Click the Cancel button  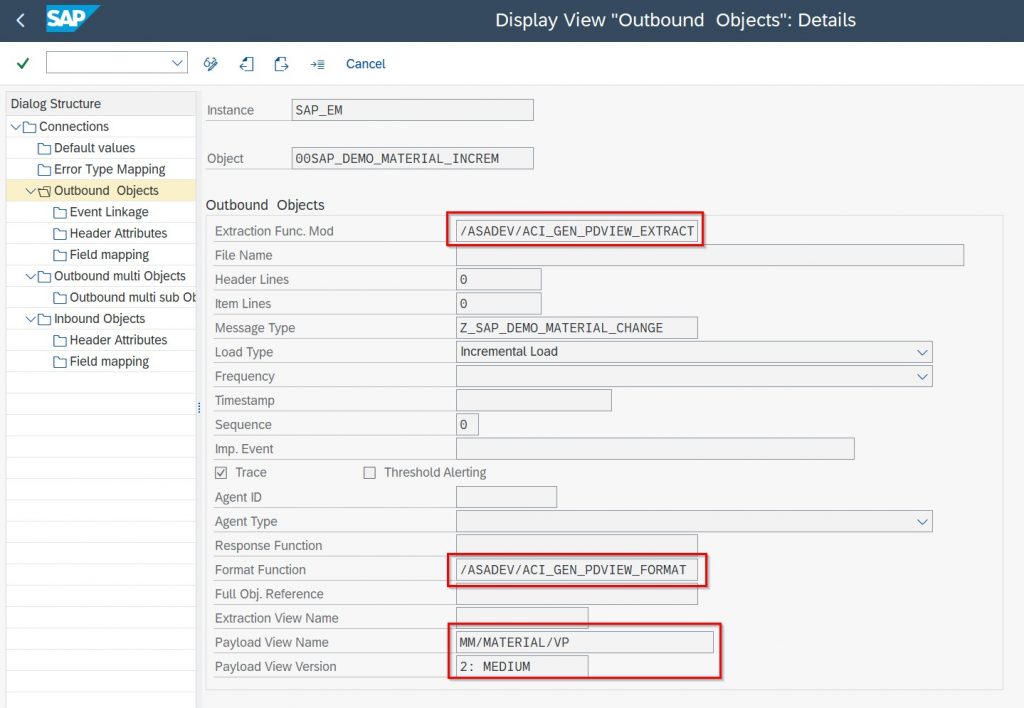coord(365,64)
